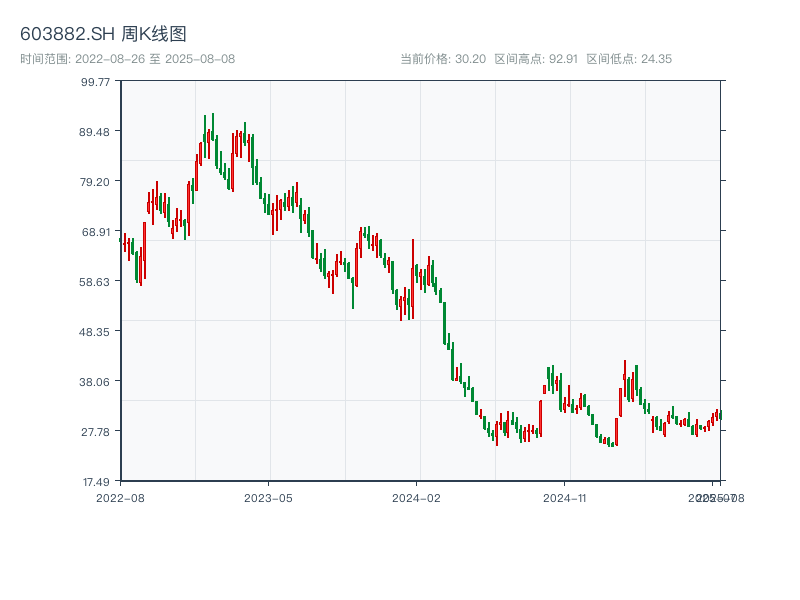Viewport: 800px width, 600px height.
Task: Select the 时间范围 date range text
Action: (x=127, y=59)
